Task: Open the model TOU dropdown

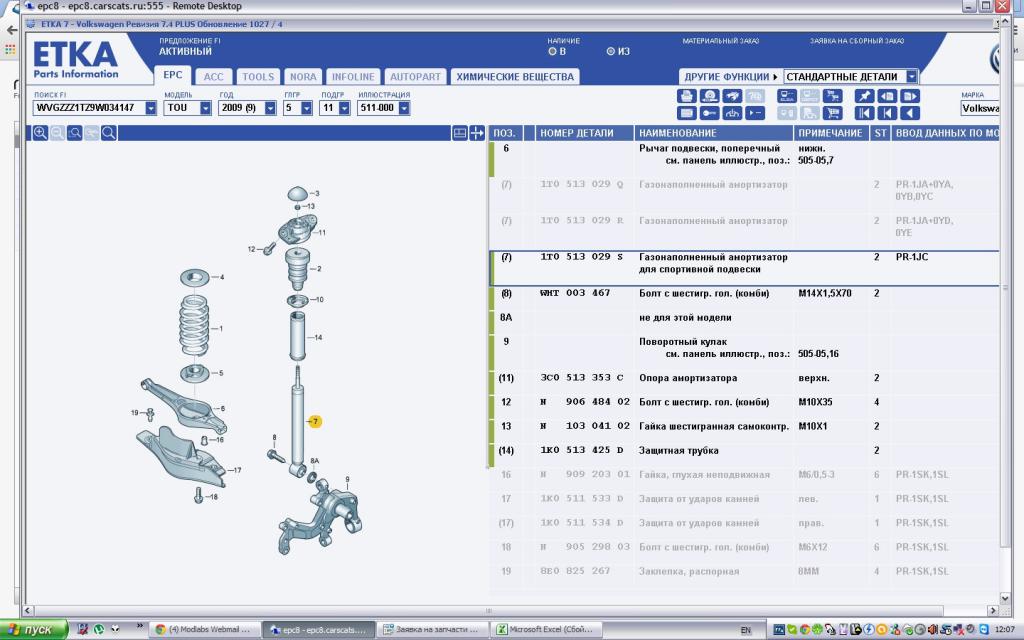Action: [x=205, y=108]
